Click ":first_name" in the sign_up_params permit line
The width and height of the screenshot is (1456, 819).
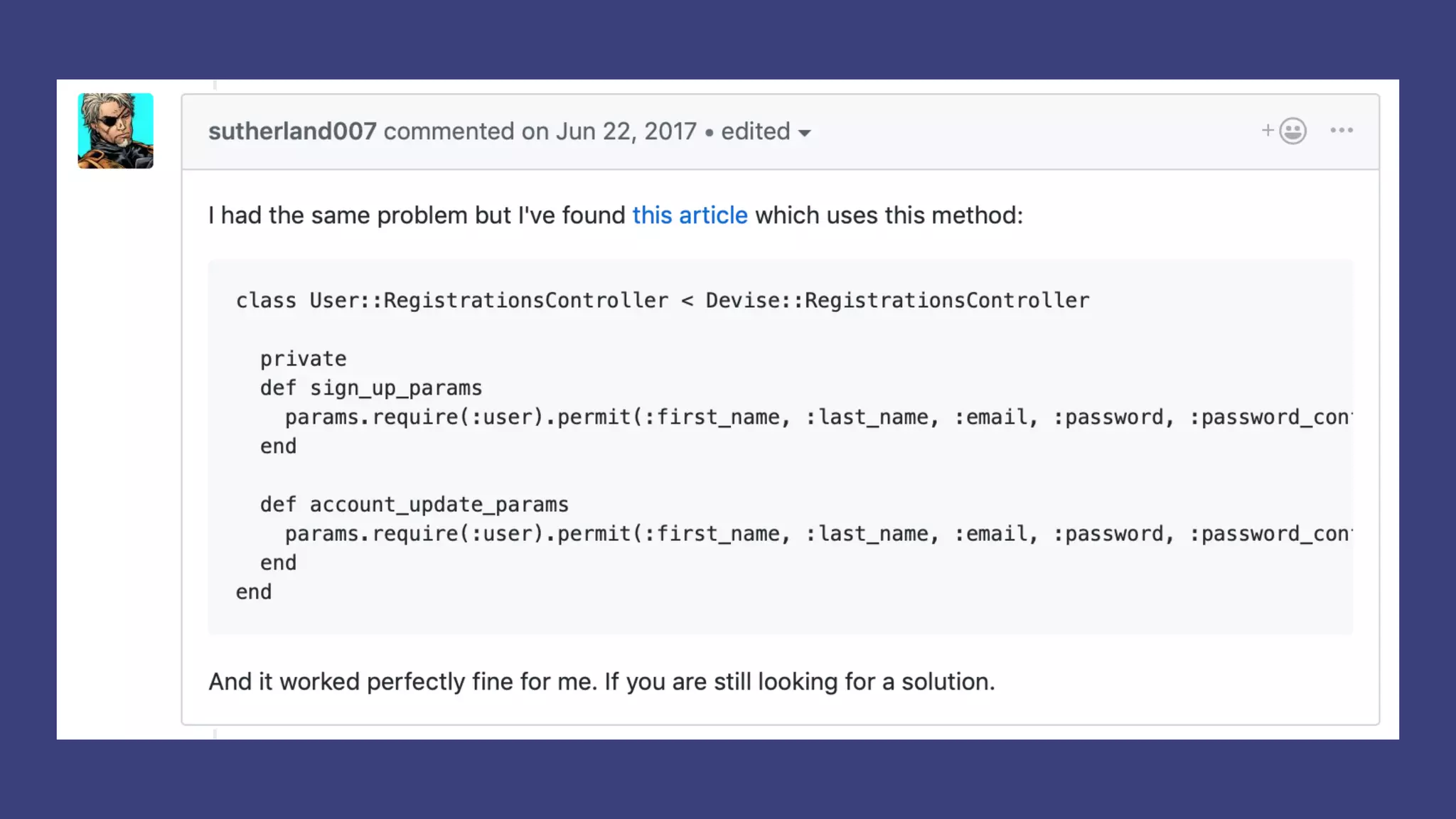[x=717, y=417]
